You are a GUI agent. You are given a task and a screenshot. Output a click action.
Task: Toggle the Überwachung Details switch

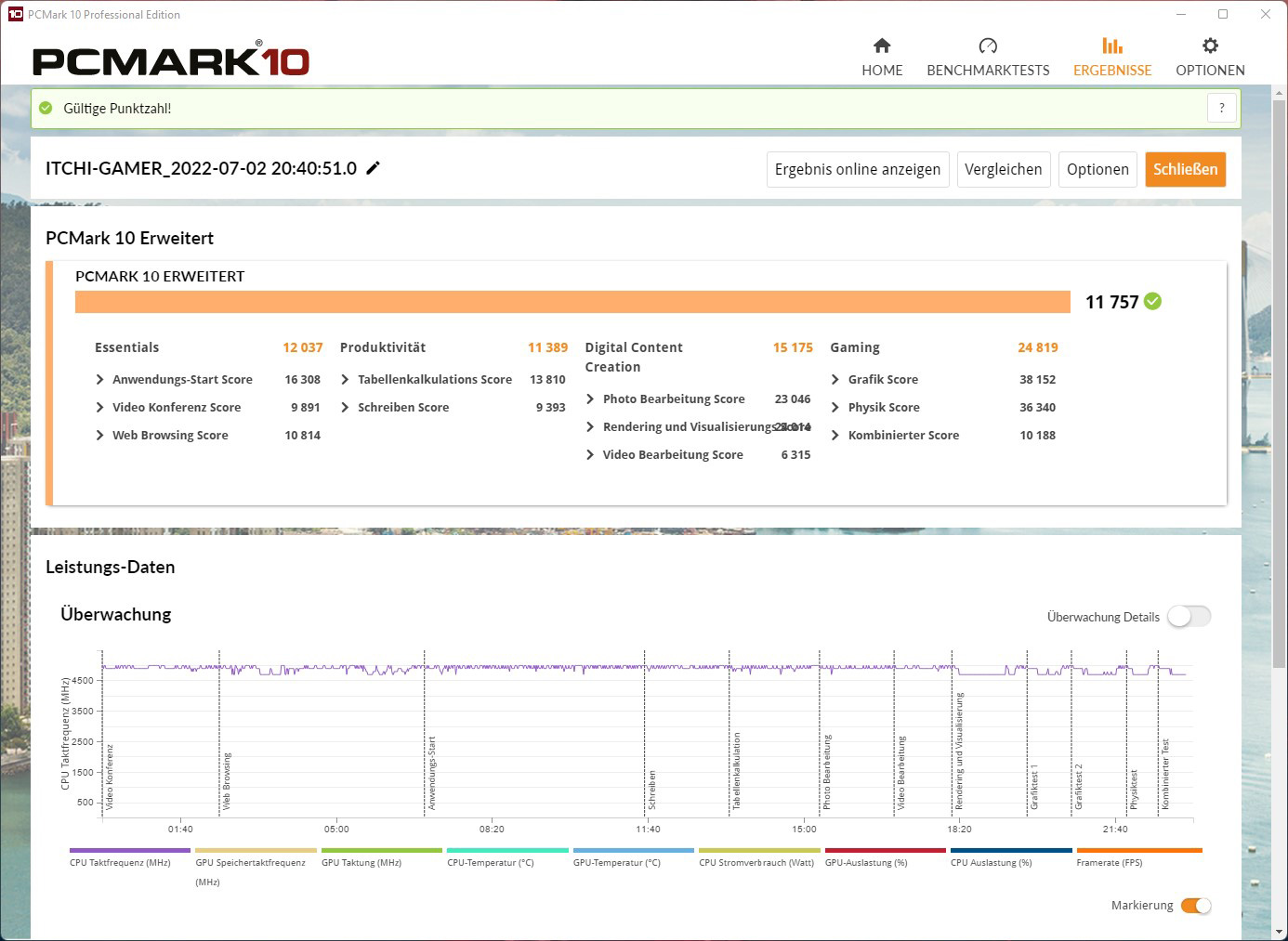(1189, 617)
